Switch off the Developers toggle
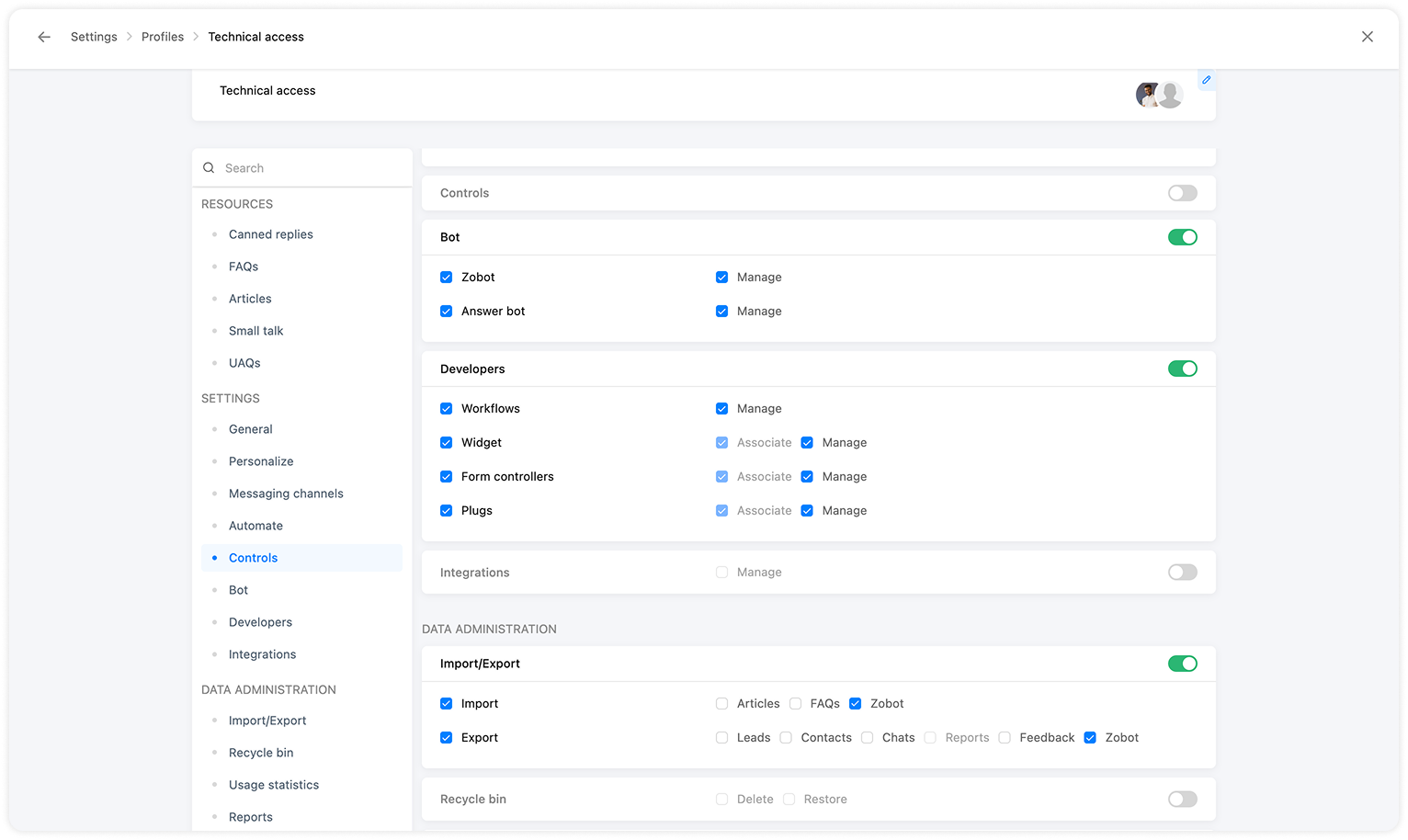Screen dimensions: 1408x840 point(1182,369)
